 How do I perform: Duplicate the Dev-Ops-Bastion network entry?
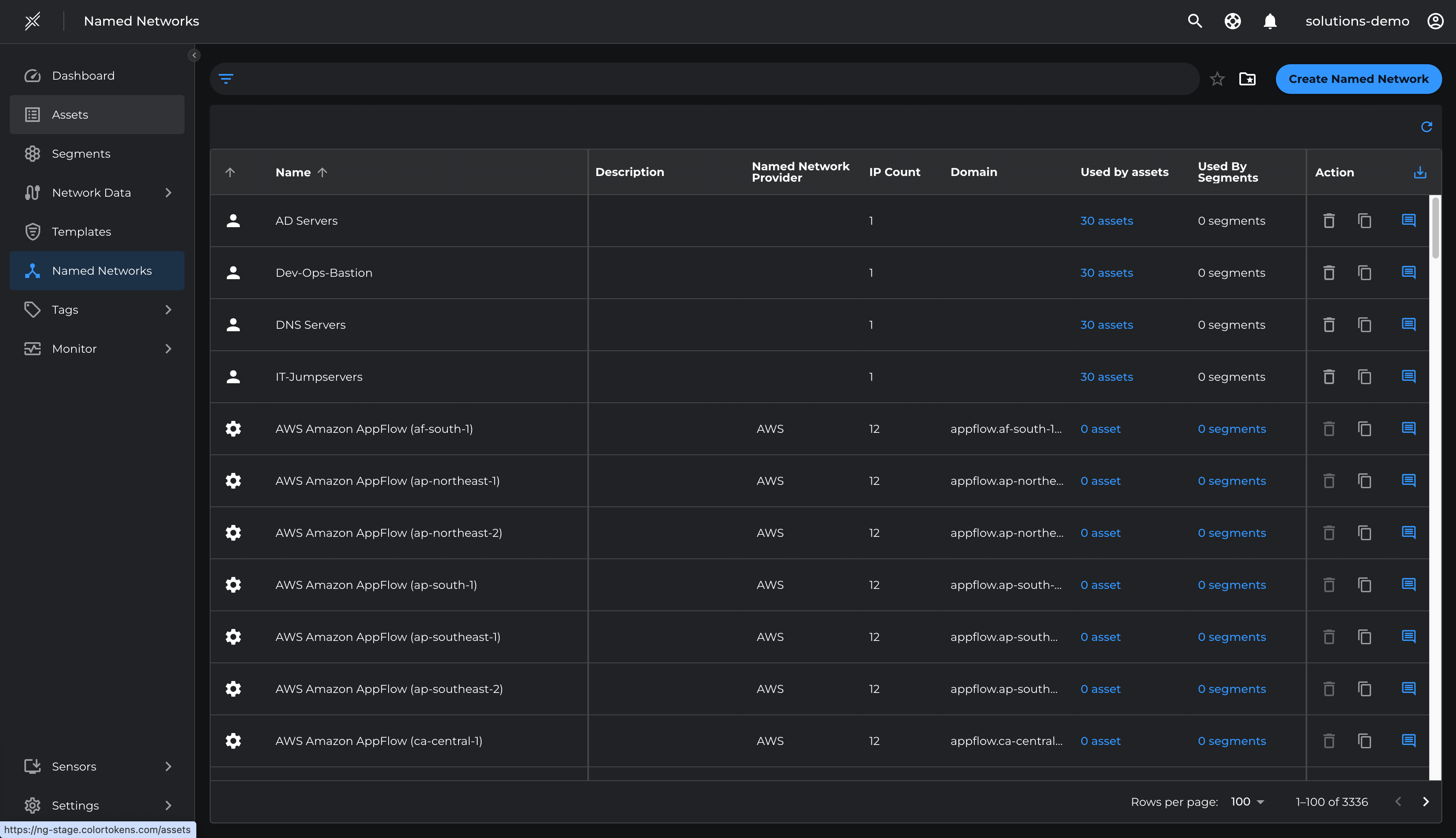pos(1365,273)
